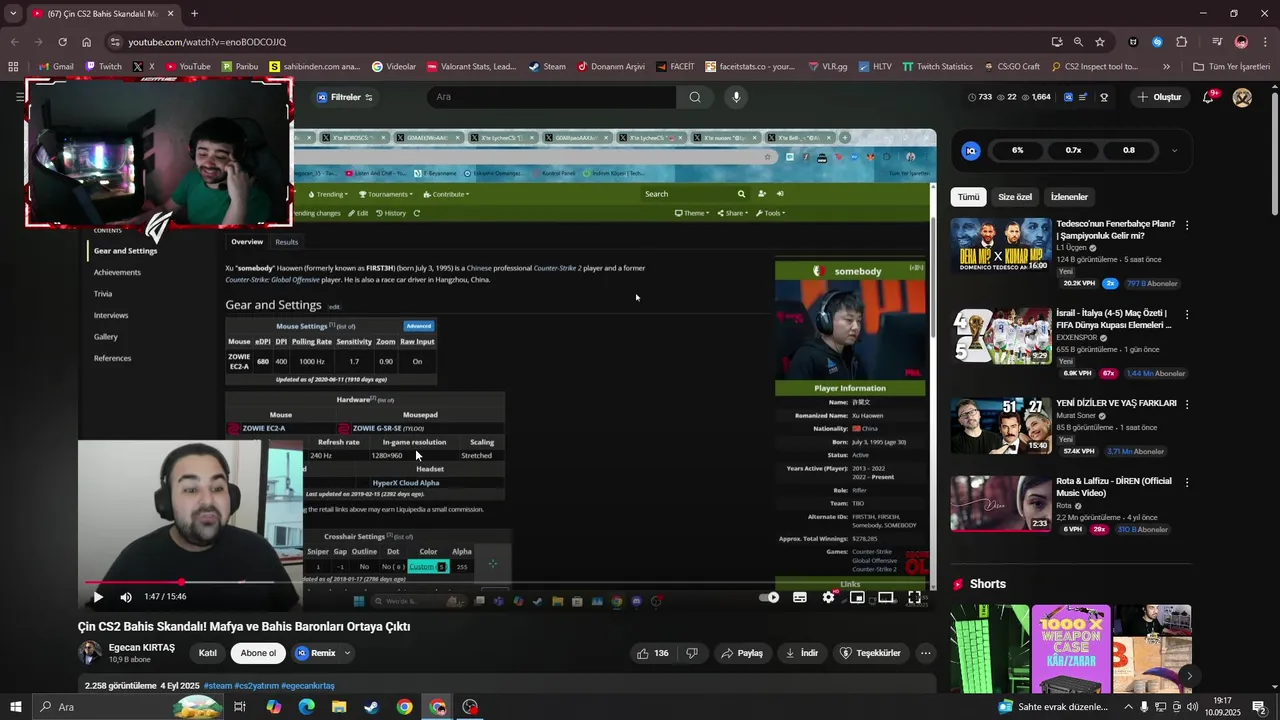Open options for Tedesco'nun Fenerbahçe video
Screen dimensions: 1280x720
click(1187, 225)
